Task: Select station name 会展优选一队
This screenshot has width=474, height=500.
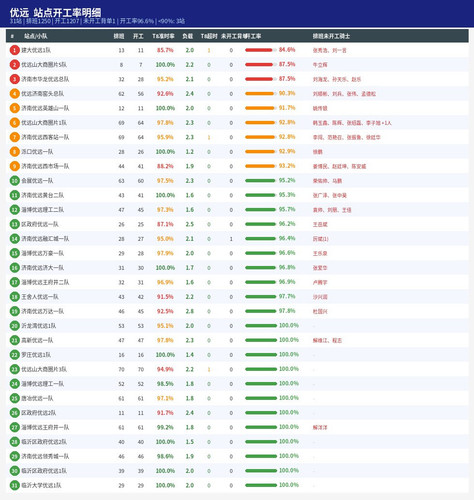Action: [37, 181]
